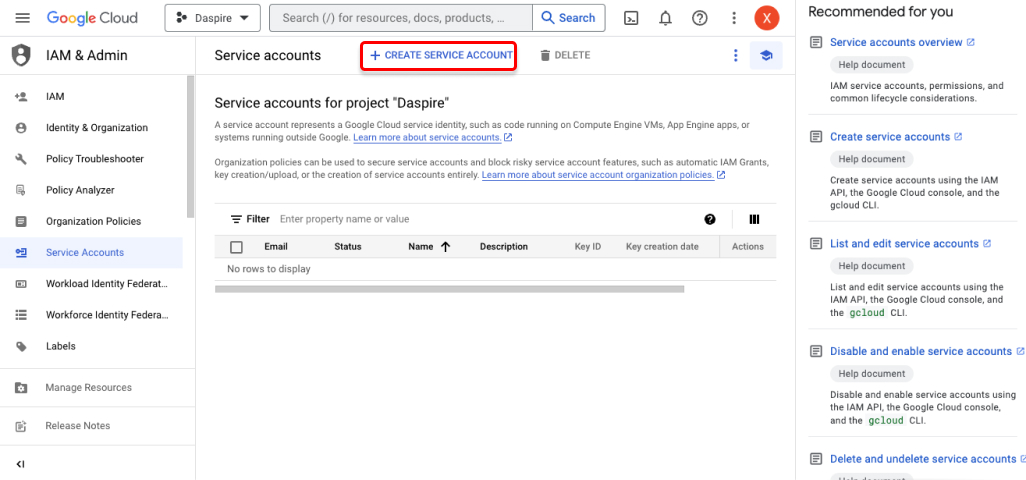
Task: Click Policy Troubleshooter wrench icon
Action: pos(21,159)
